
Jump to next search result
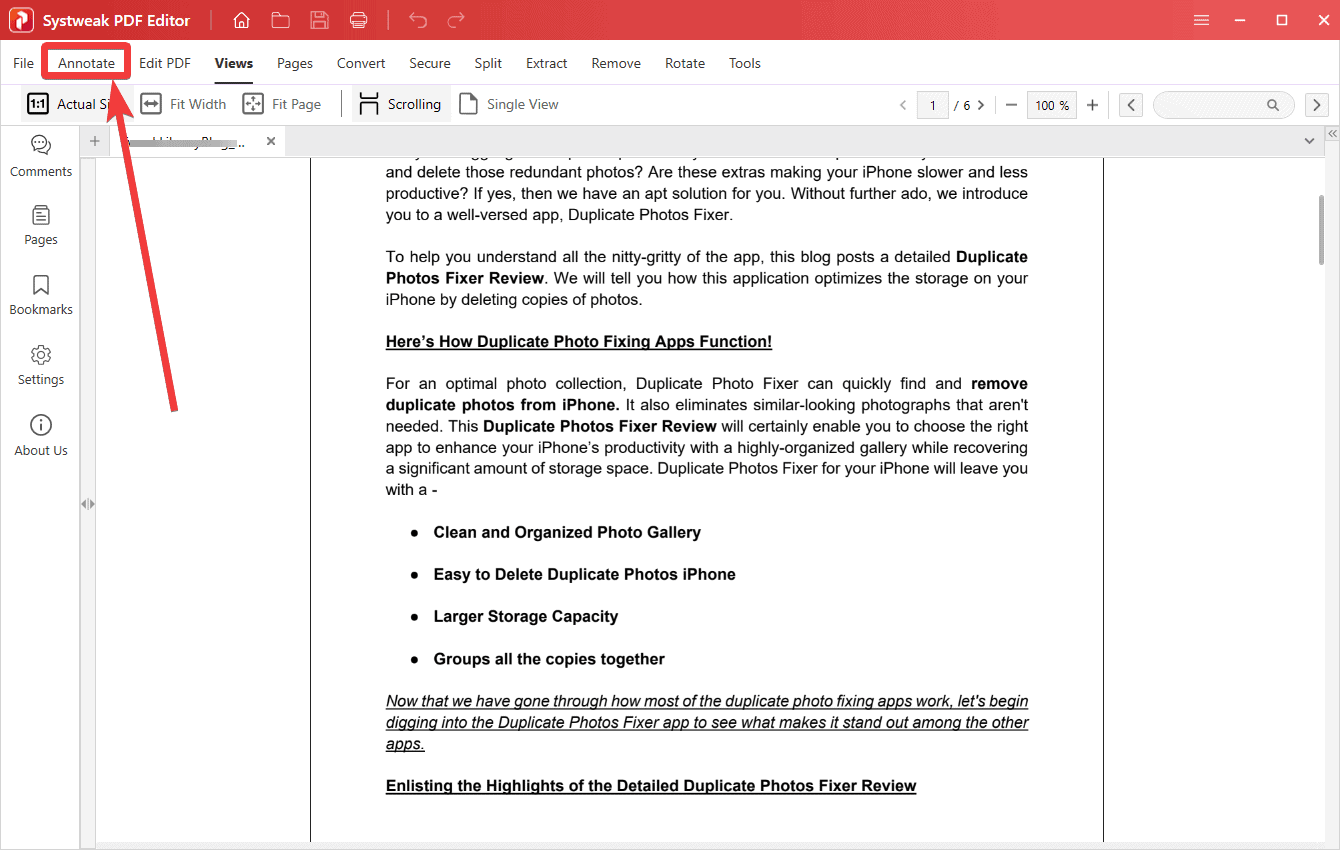[x=1316, y=105]
